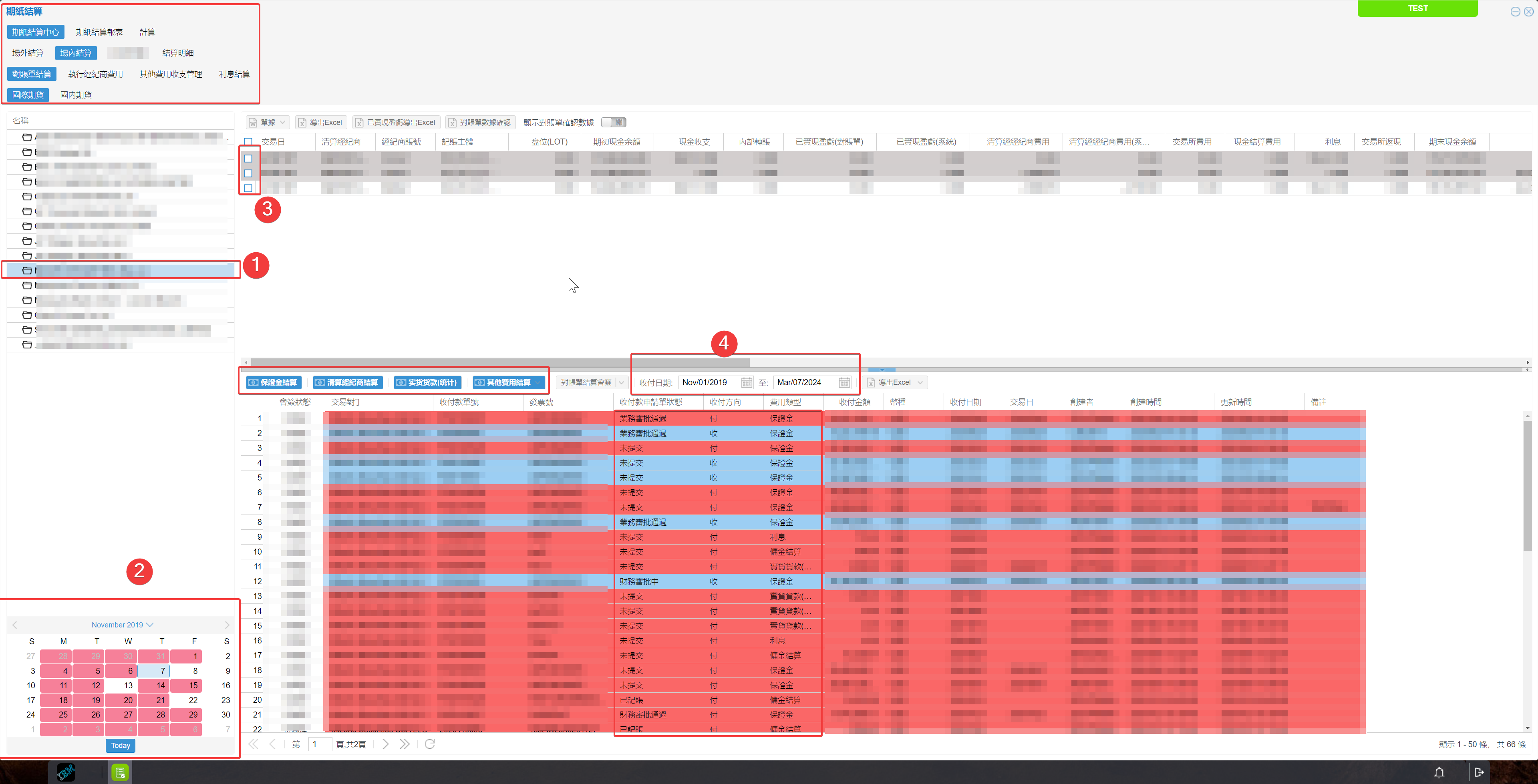Click the Today button under calendar
The height and width of the screenshot is (784, 1538).
121,745
